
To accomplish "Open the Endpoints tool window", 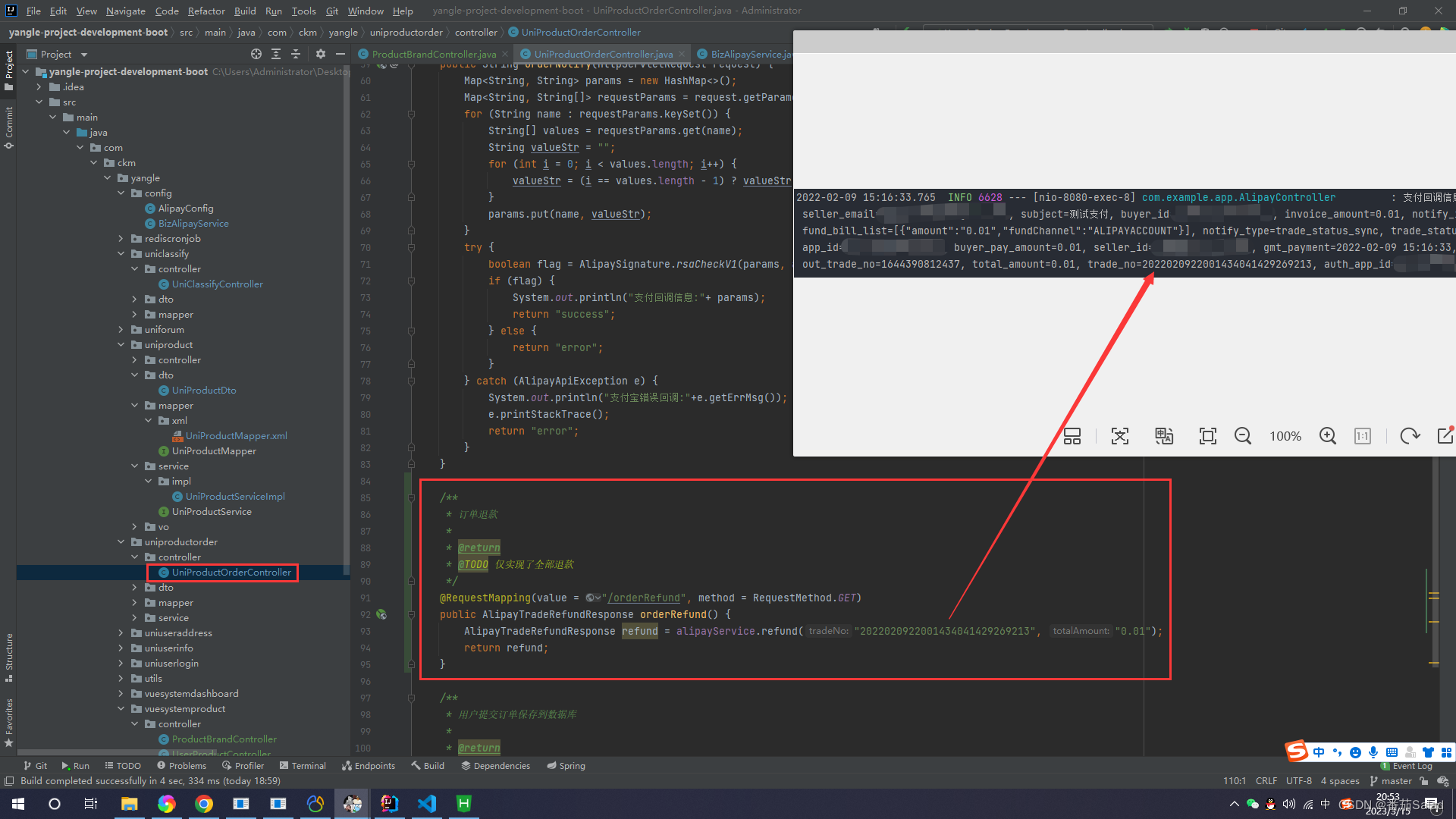I will tap(369, 766).
